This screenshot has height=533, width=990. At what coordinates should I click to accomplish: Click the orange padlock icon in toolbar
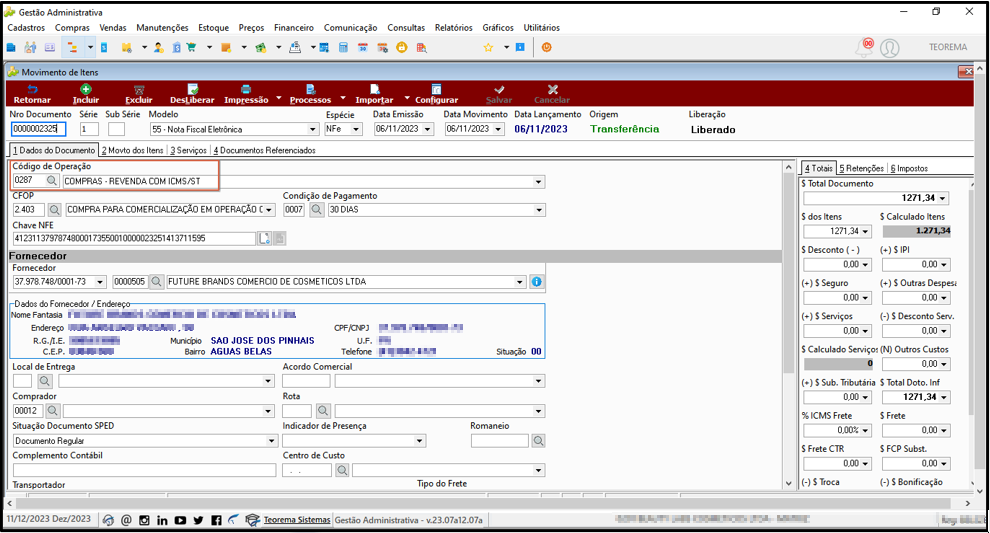point(402,47)
